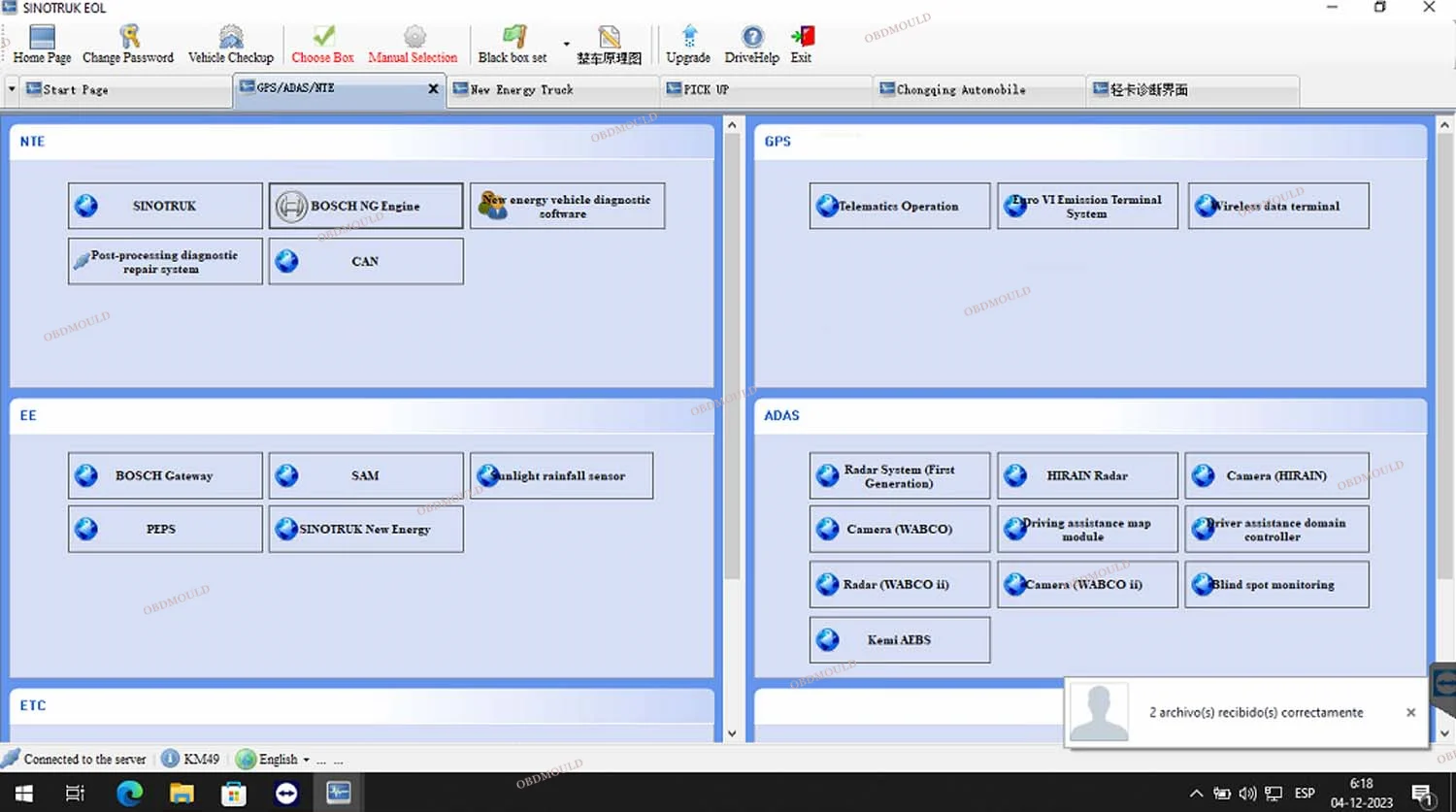
Task: Launch Microsoft Edge from the taskbar
Action: click(x=129, y=793)
